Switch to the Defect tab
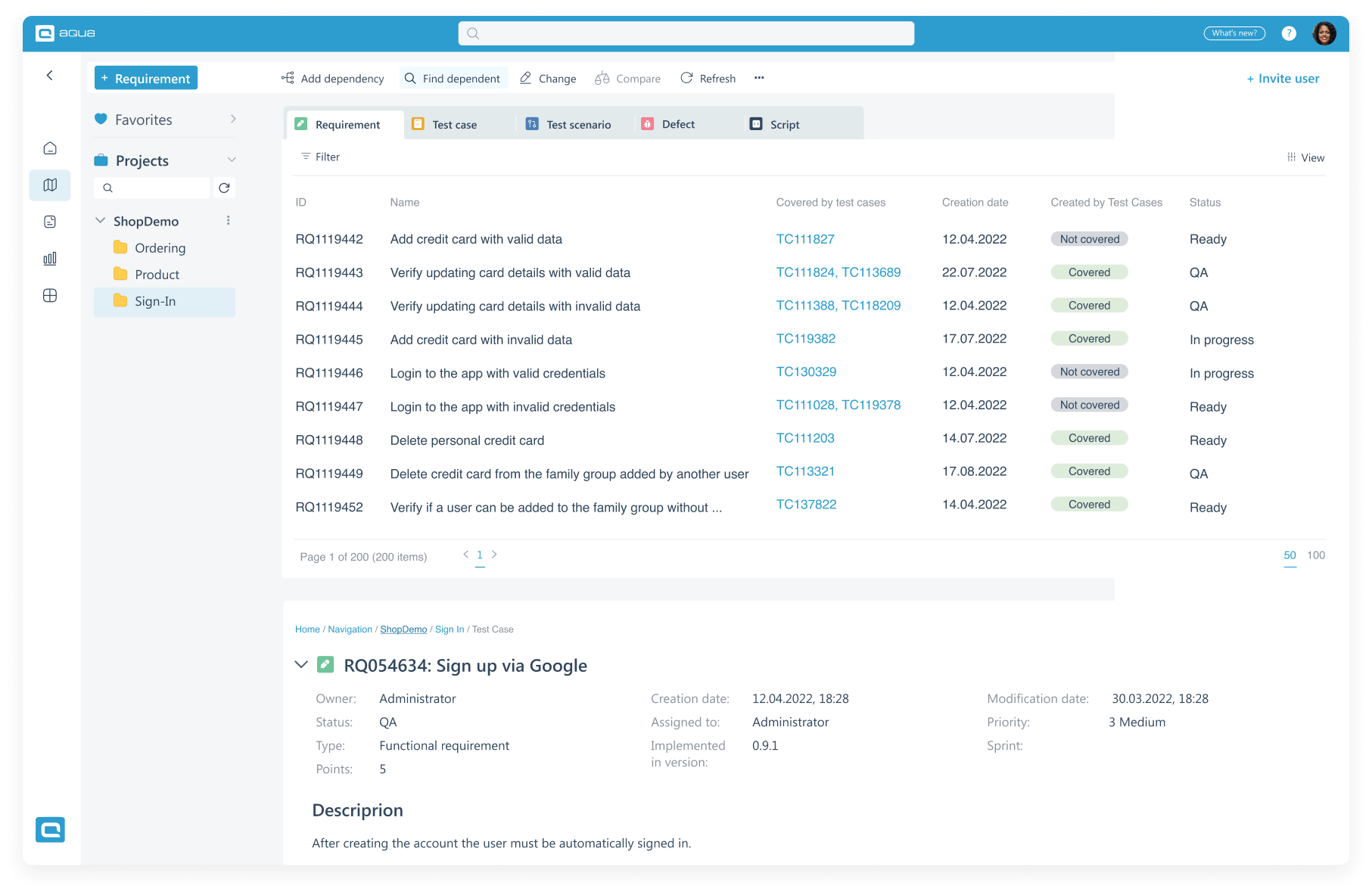 click(x=677, y=125)
